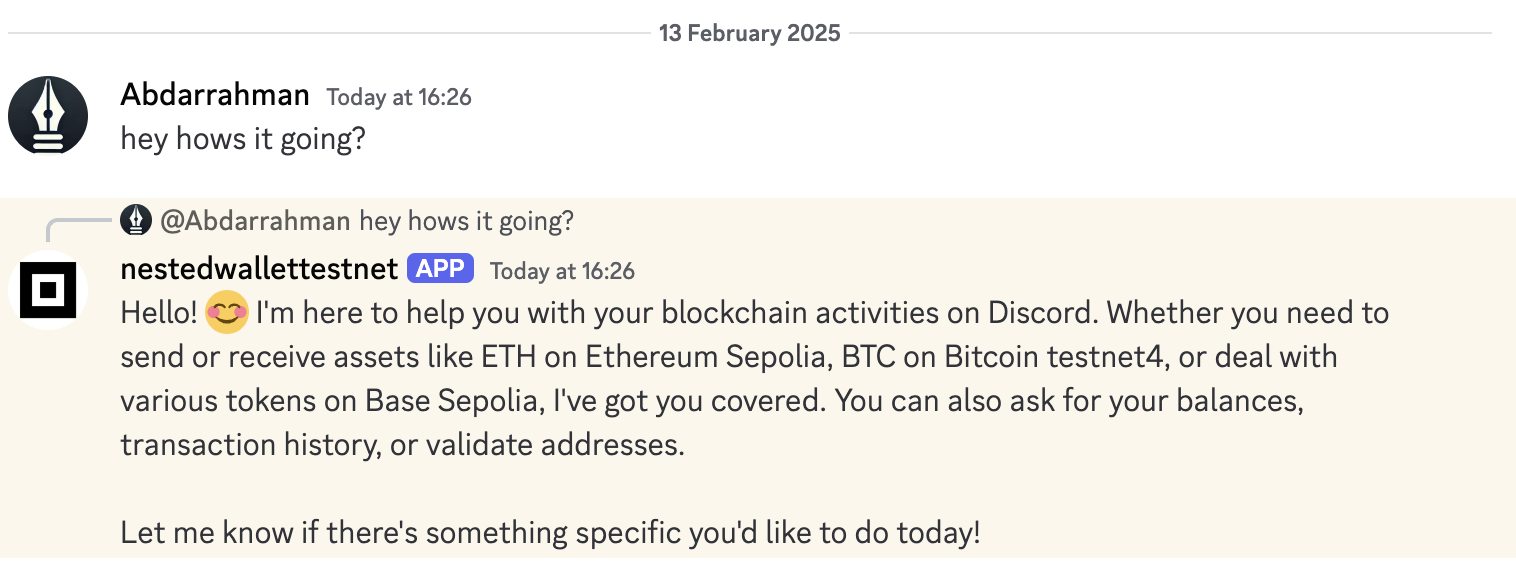Click 'transaction history, or validate addresses.' line
The height and width of the screenshot is (588, 1516).
[x=402, y=445]
